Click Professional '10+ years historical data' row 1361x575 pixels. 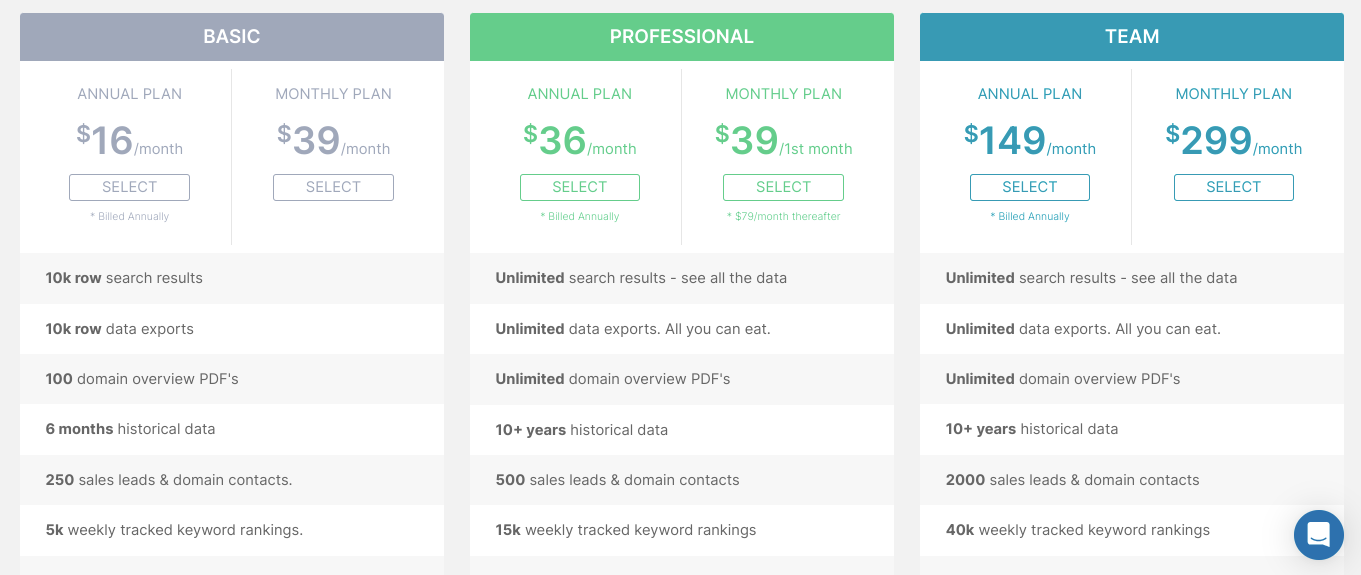[682, 429]
